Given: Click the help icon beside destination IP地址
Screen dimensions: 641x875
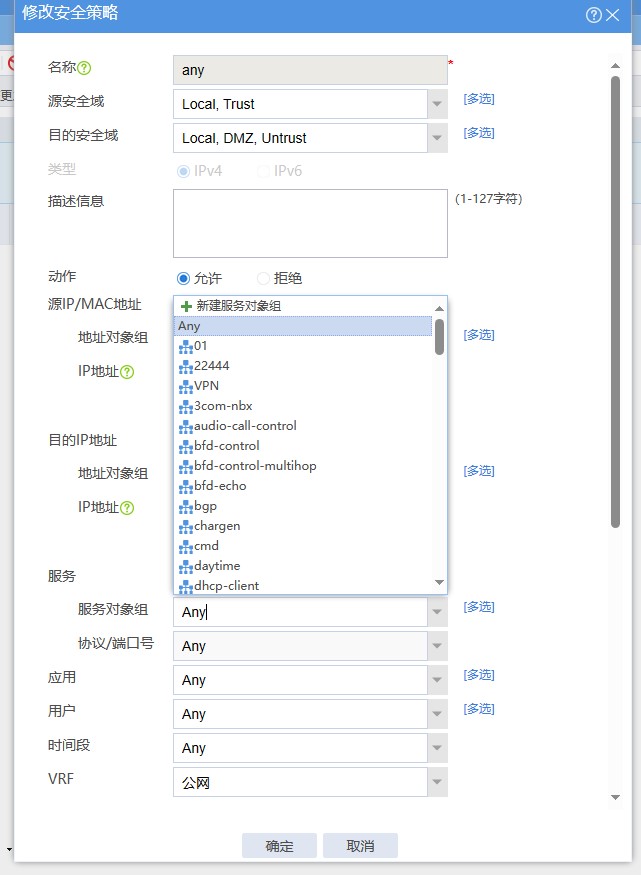Looking at the screenshot, I should point(127,508).
